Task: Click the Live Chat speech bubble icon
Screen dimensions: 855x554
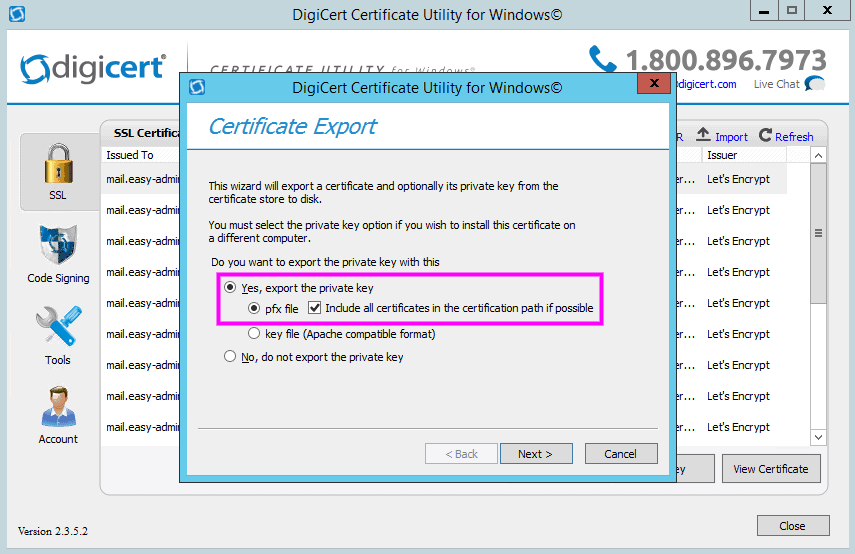Action: tap(815, 83)
